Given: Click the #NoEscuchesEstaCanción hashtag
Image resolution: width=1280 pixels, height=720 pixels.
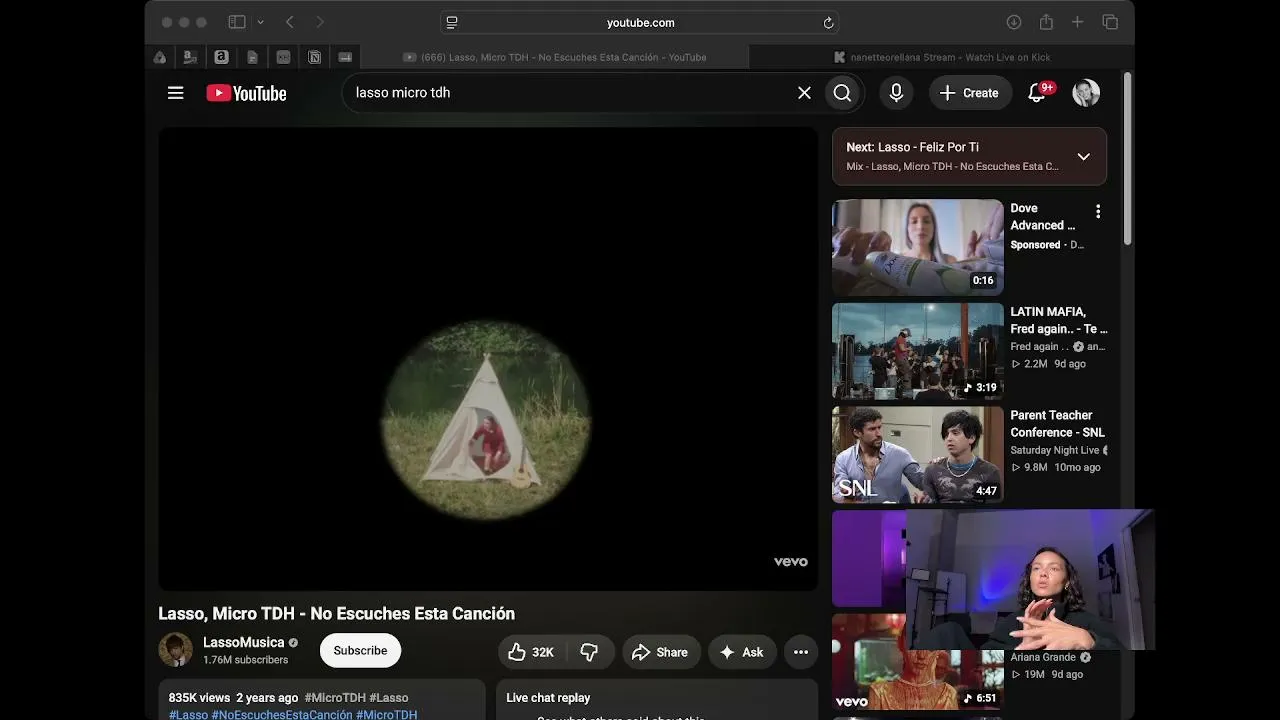Looking at the screenshot, I should (x=282, y=714).
